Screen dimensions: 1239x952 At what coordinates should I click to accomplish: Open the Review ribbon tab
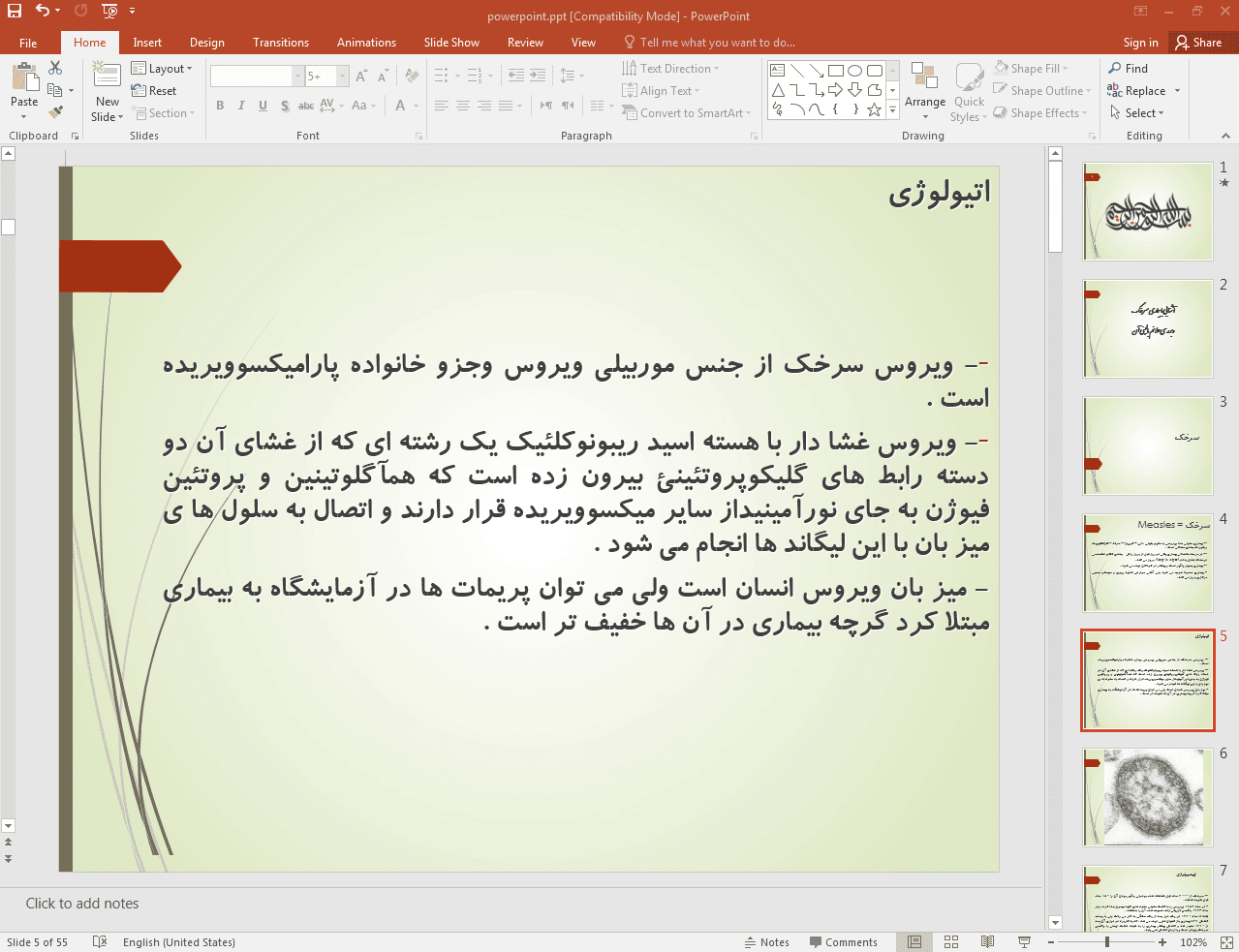point(524,42)
